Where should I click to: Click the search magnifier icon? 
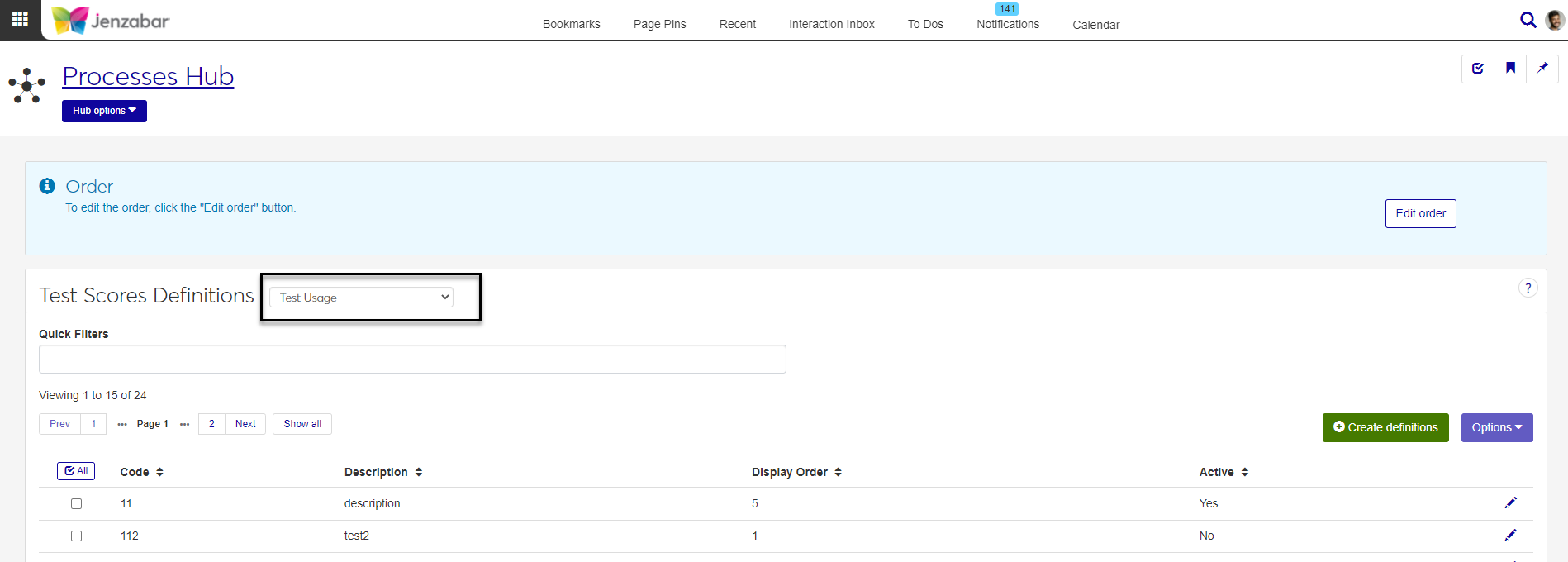point(1528,20)
